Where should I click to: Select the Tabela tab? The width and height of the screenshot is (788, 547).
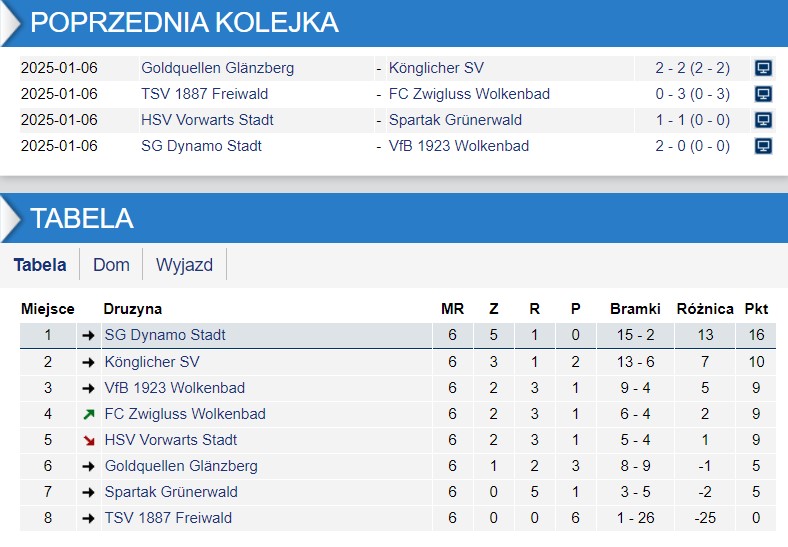40,265
